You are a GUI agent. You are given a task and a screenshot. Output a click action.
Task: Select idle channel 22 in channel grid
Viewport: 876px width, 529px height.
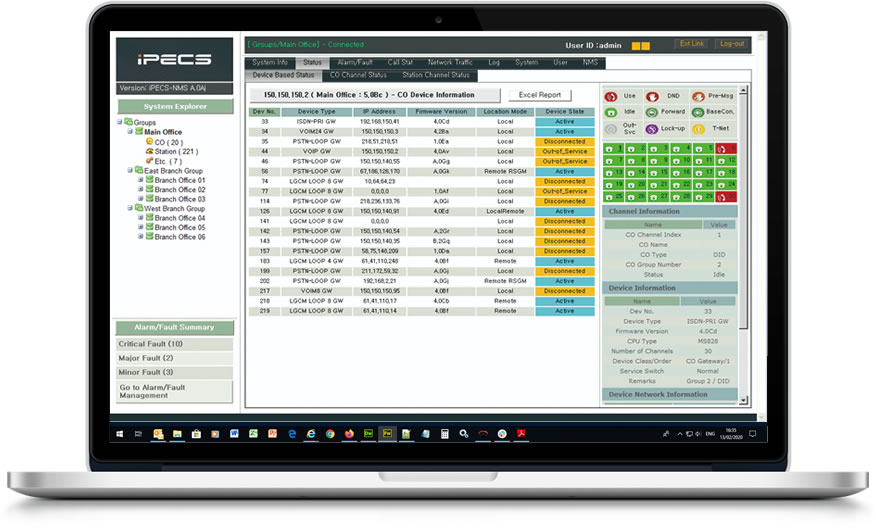(682, 184)
